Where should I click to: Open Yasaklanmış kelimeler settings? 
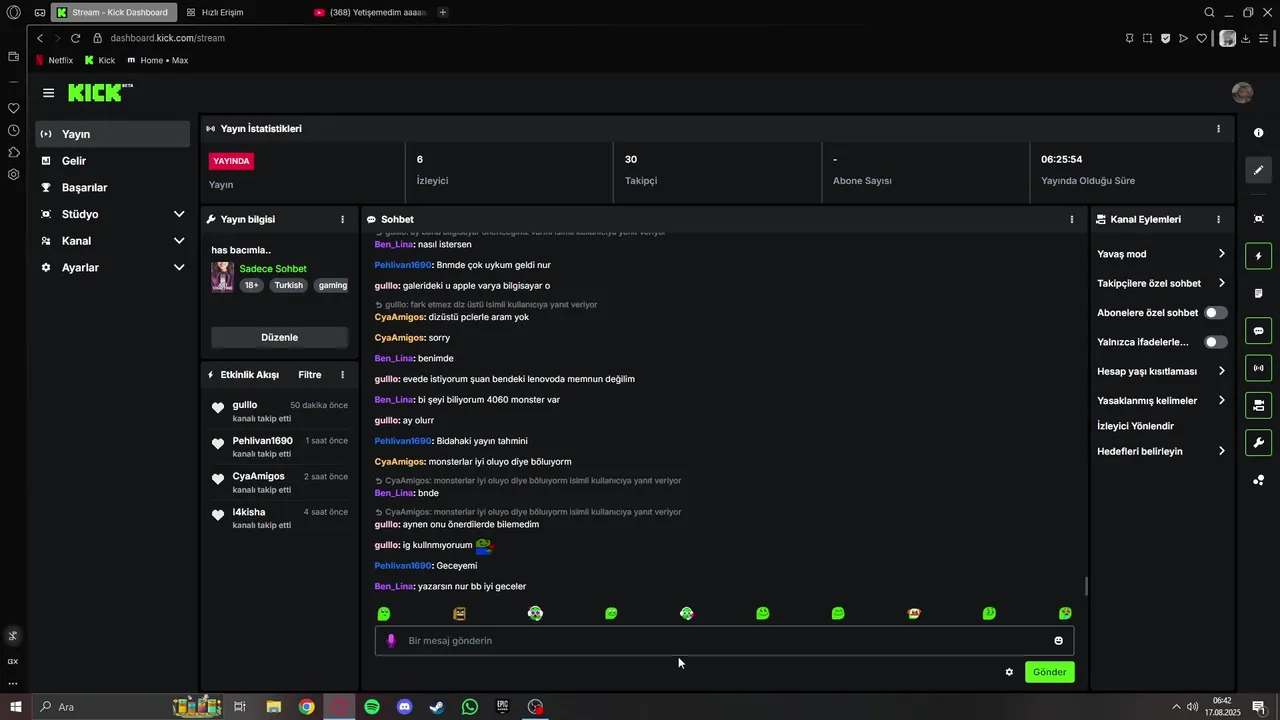[x=1161, y=401]
